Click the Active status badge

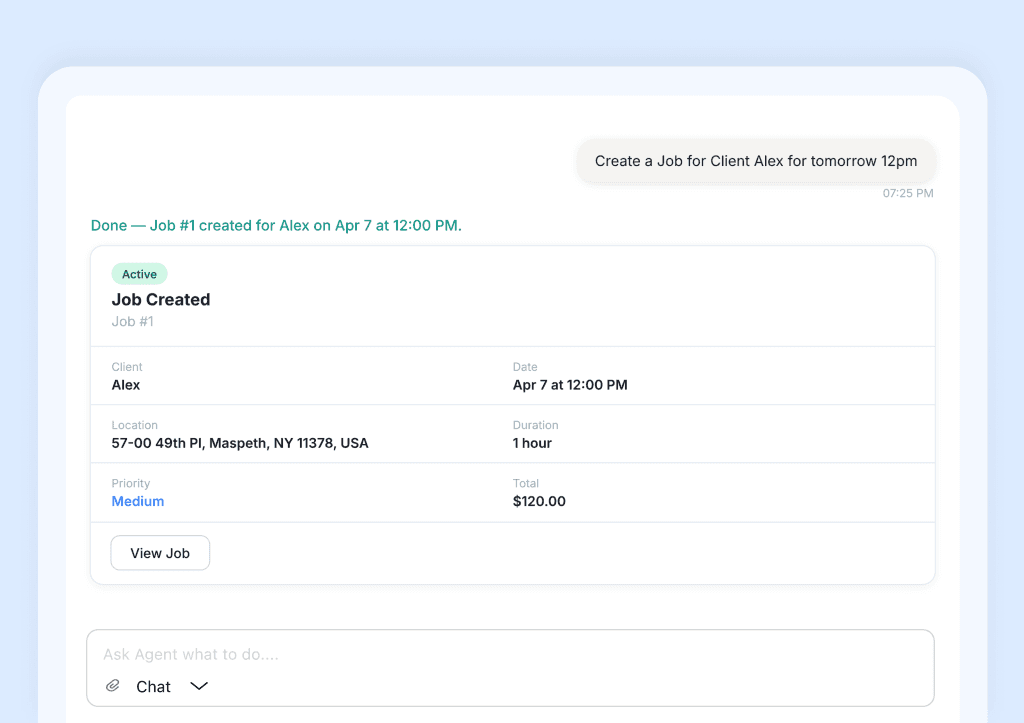tap(139, 274)
